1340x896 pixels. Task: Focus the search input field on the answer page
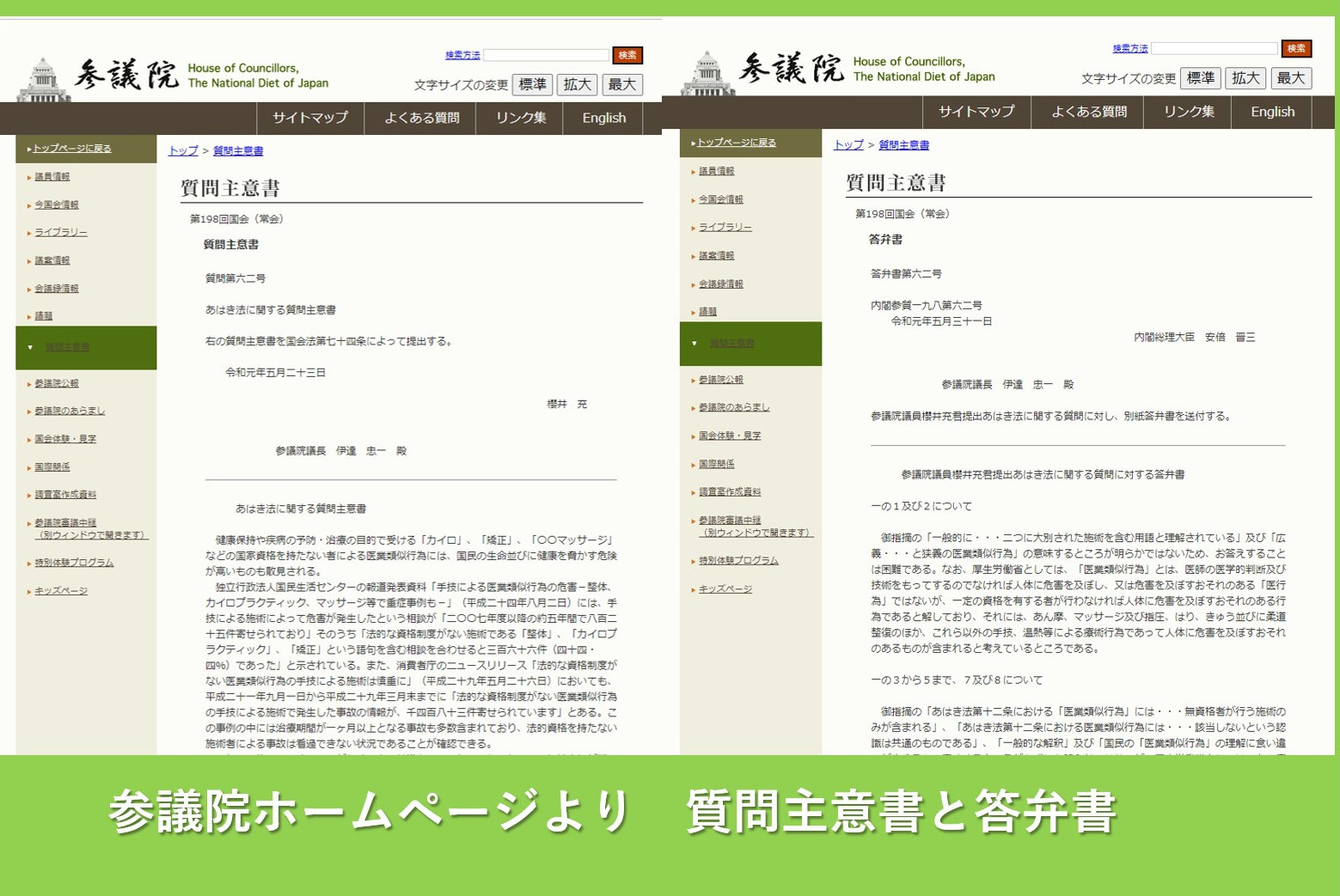tap(1215, 48)
